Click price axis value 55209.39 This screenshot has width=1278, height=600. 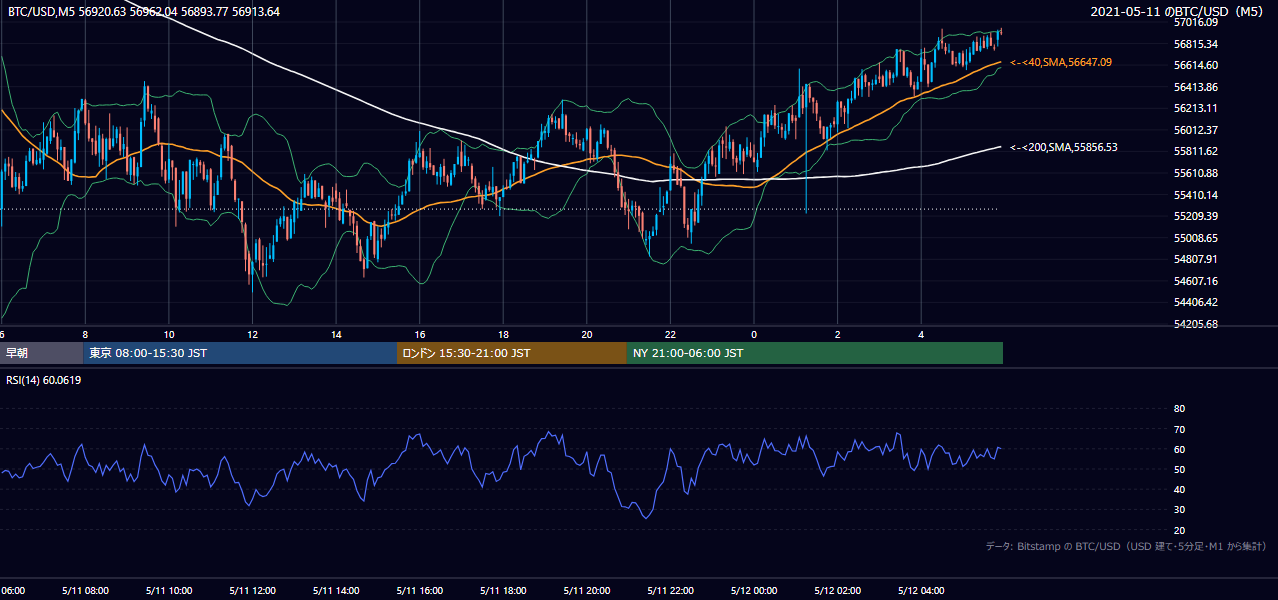click(x=1195, y=216)
